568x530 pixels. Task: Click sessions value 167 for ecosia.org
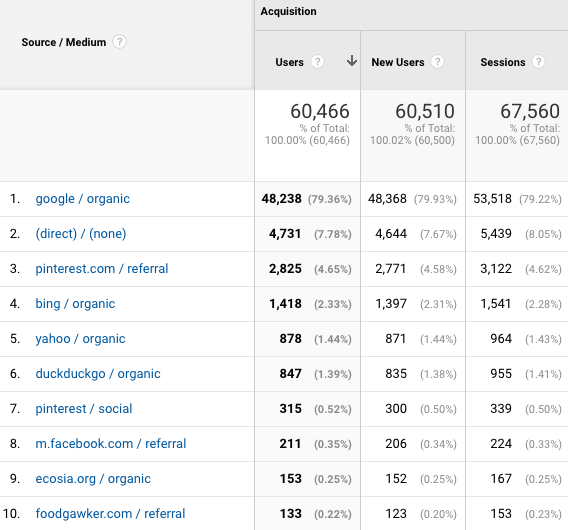pos(501,479)
